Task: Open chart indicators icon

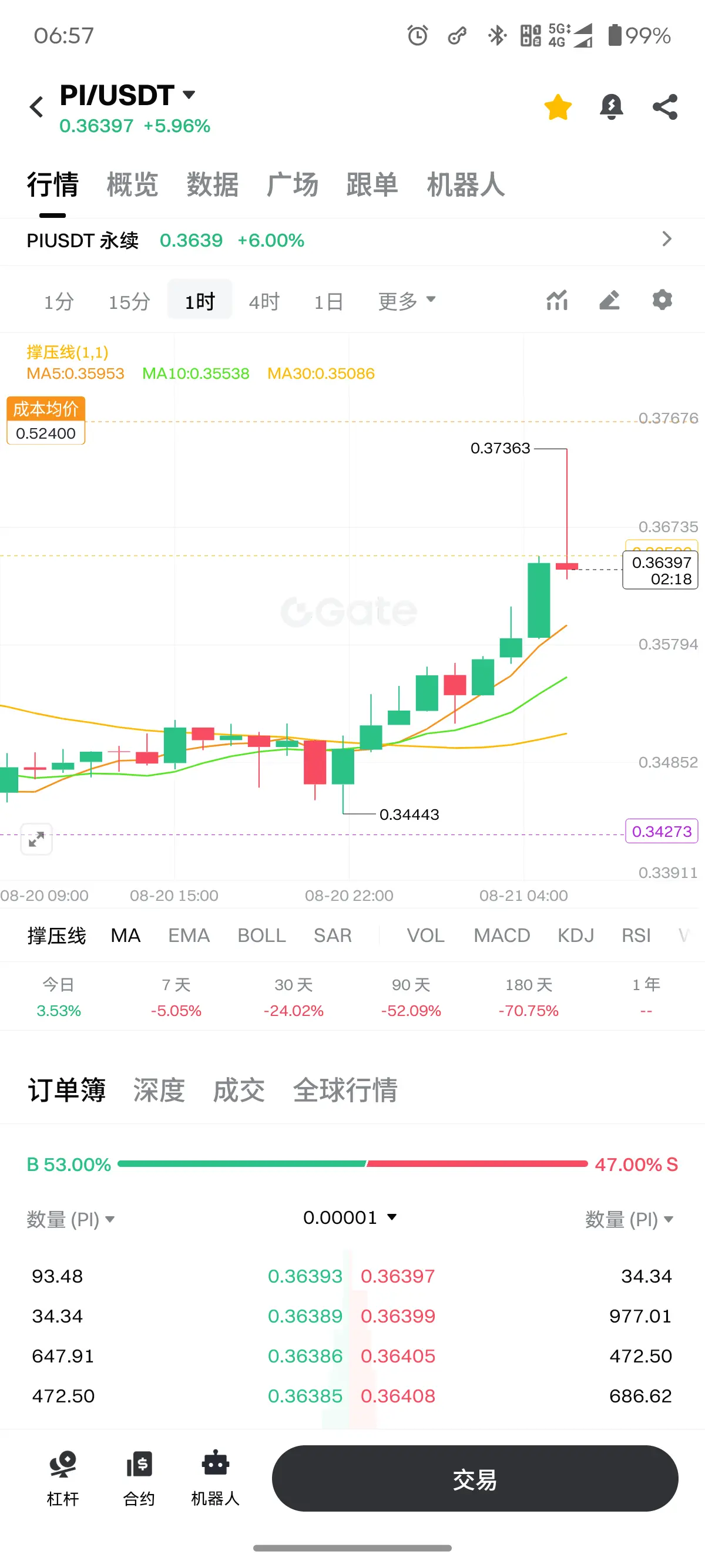Action: pyautogui.click(x=557, y=300)
